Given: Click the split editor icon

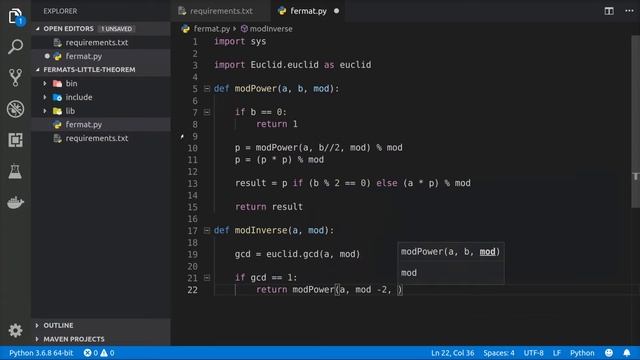Looking at the screenshot, I should point(609,11).
